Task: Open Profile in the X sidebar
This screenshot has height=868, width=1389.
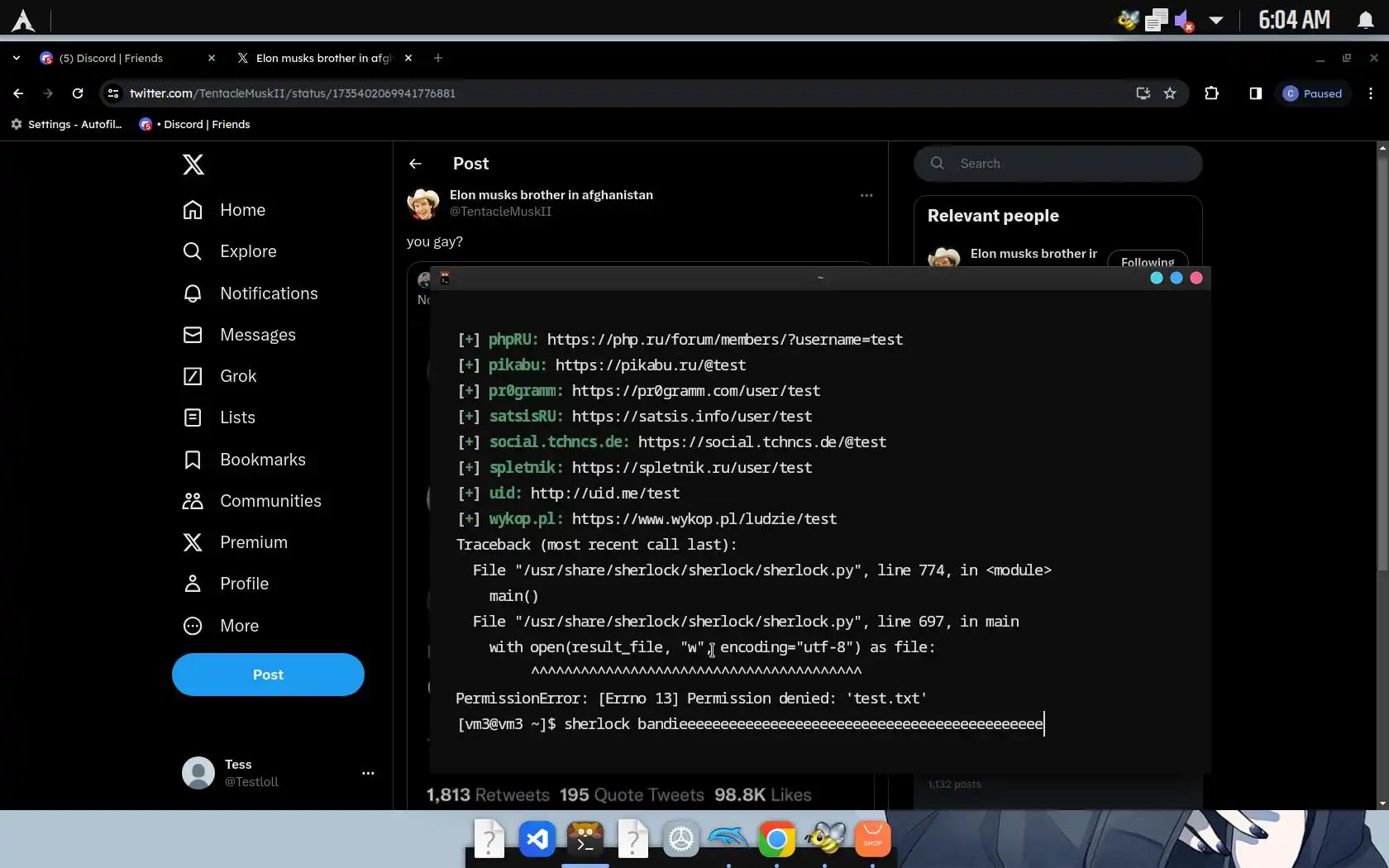Action: 226,584
